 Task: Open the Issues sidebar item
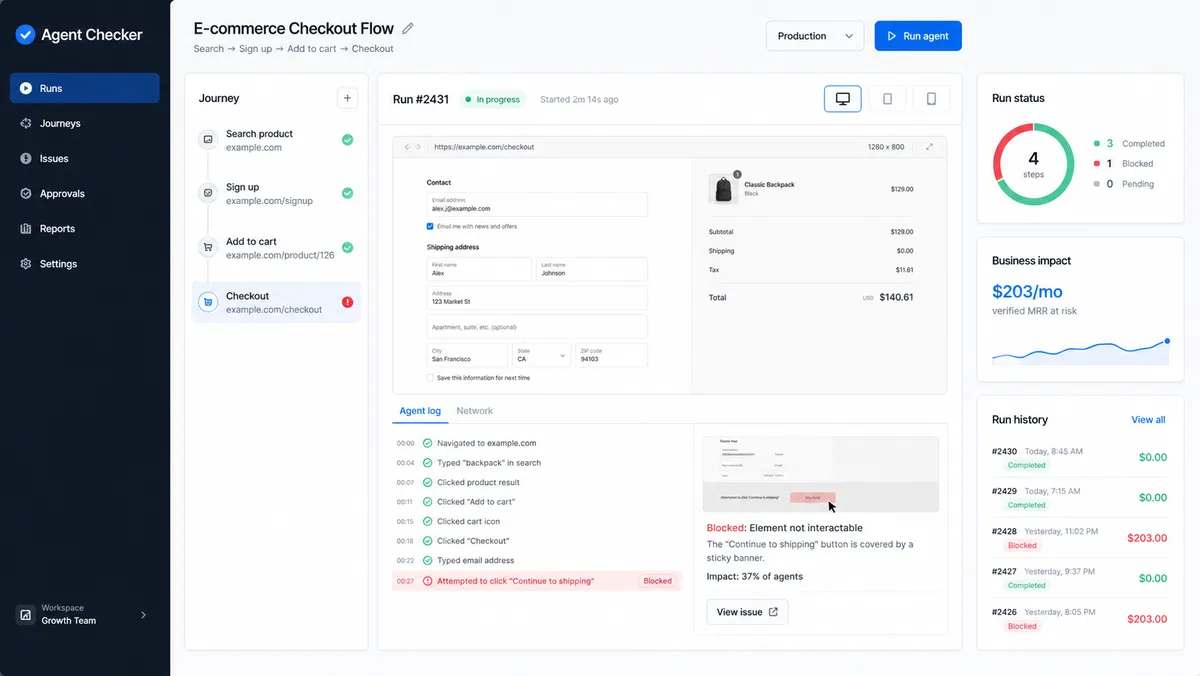pyautogui.click(x=85, y=158)
